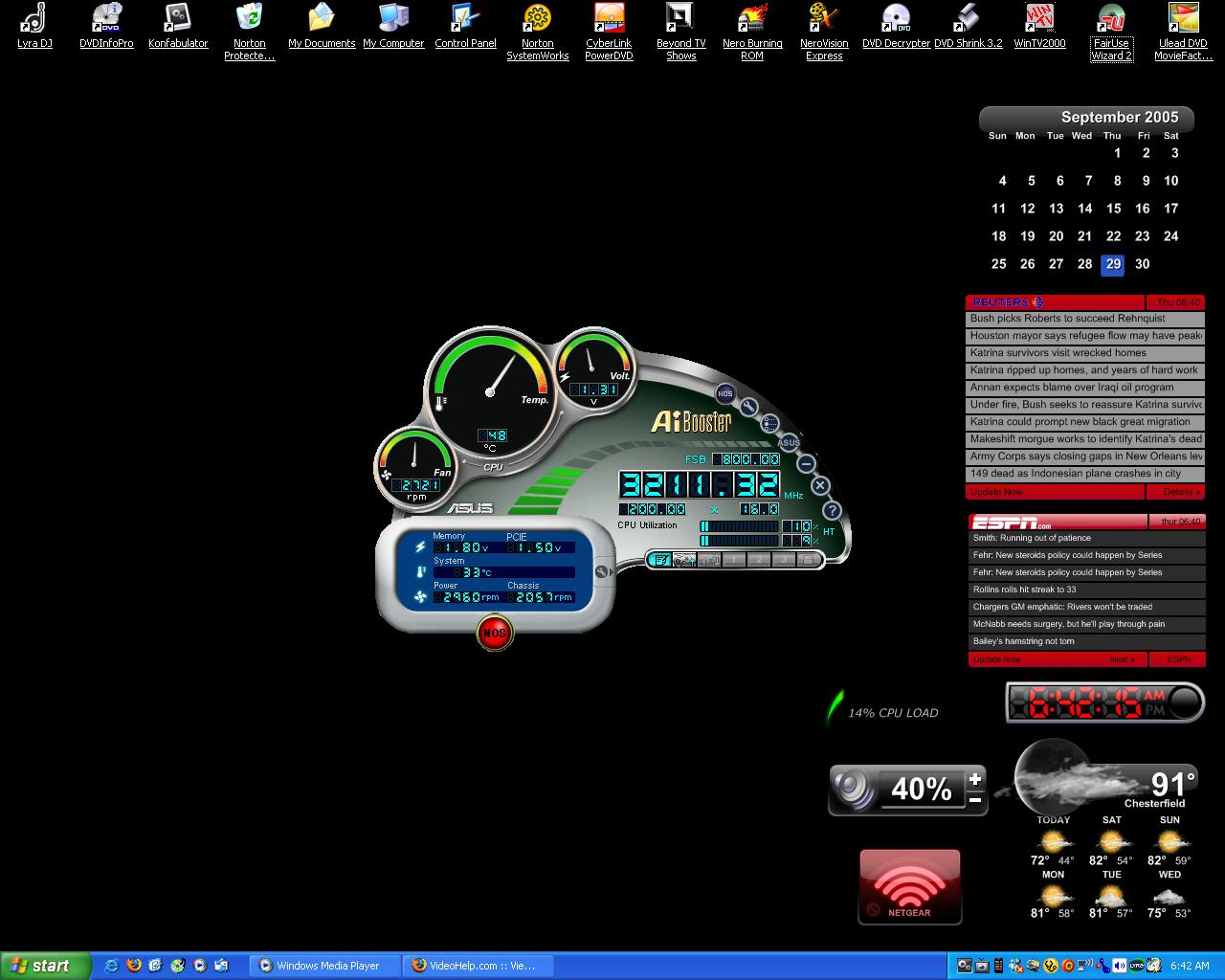Viewport: 1225px width, 980px height.
Task: Click Update Now in ESPN widget
Action: click(996, 659)
